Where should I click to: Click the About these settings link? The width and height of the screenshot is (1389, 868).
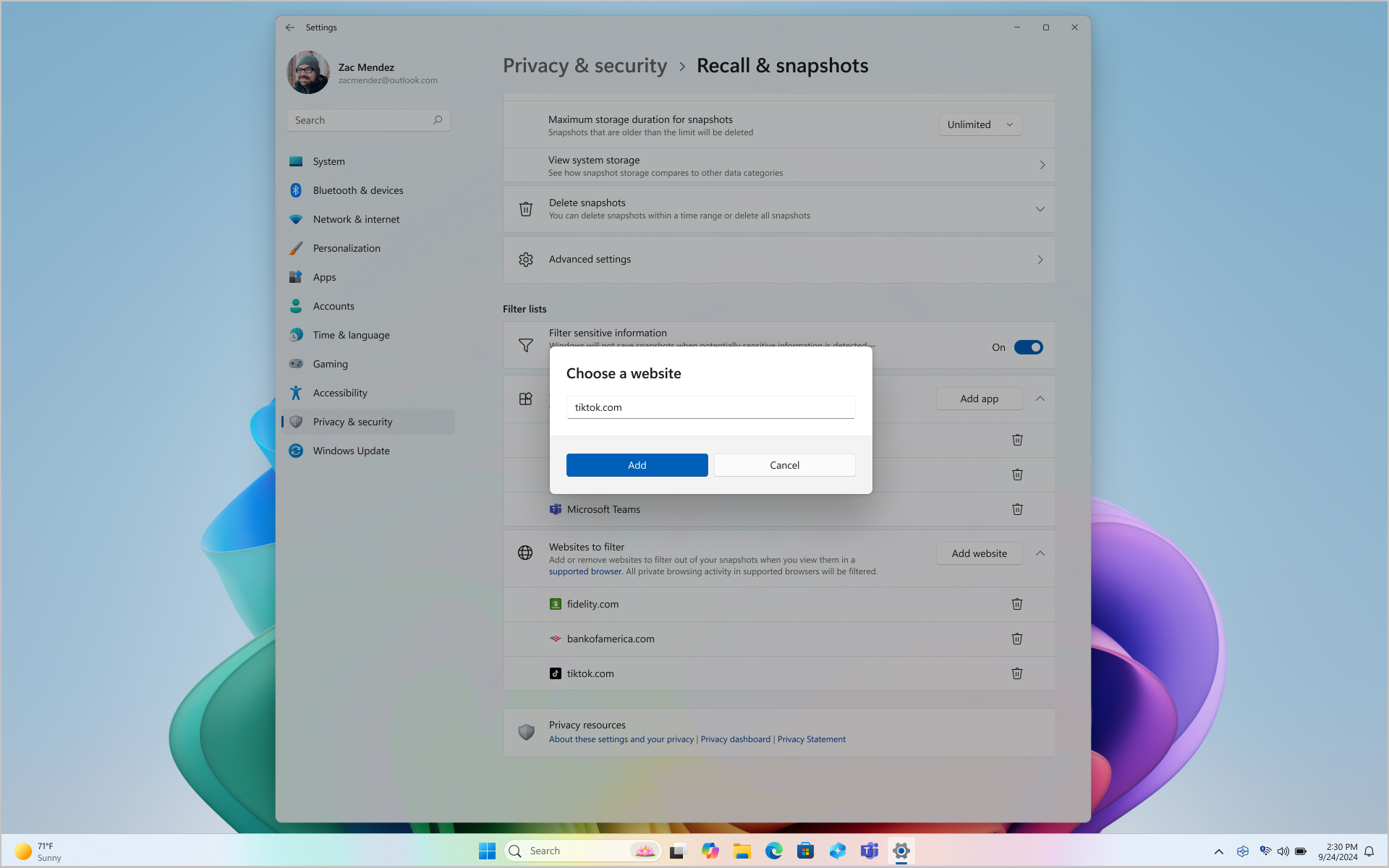tap(621, 739)
